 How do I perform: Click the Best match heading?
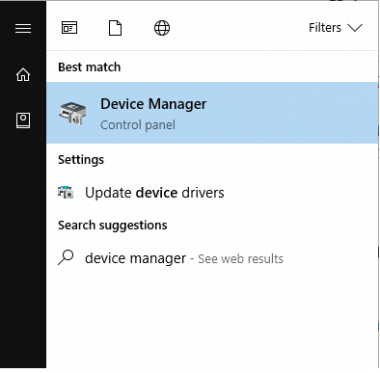(89, 67)
